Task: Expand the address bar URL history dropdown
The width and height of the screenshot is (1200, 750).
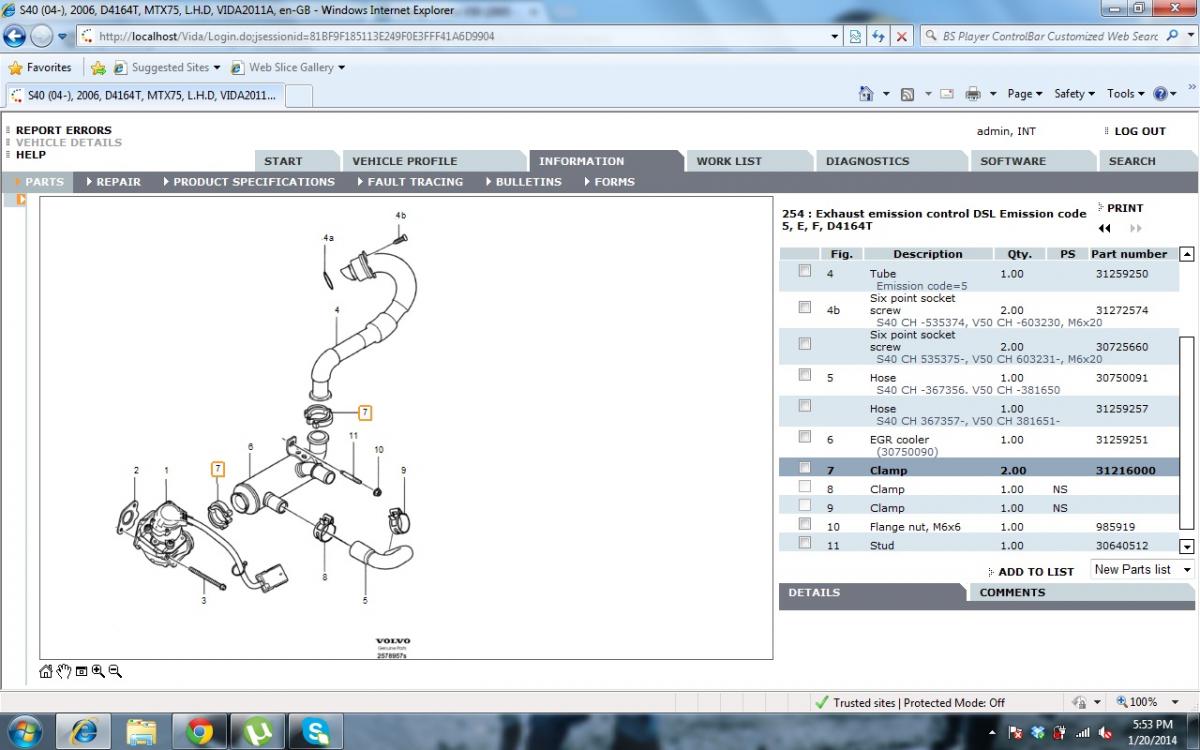Action: [836, 36]
